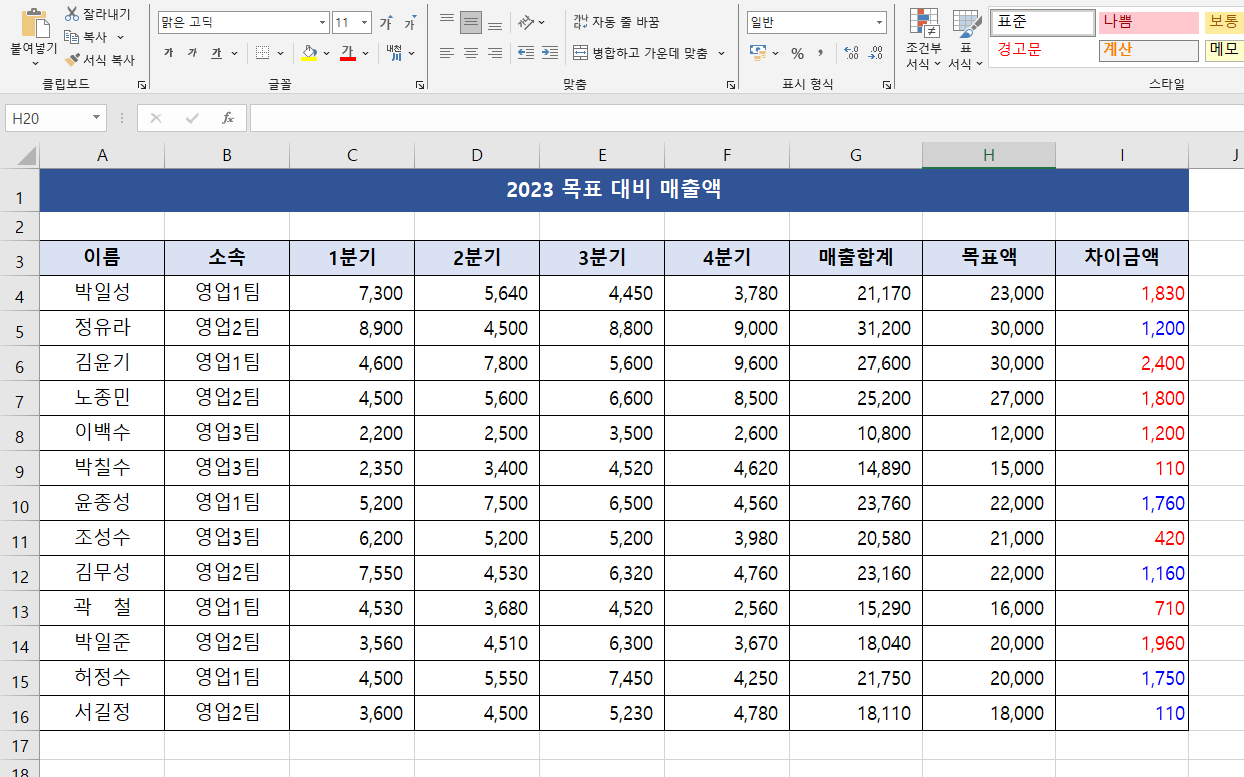Decrease the indent level

click(526, 53)
